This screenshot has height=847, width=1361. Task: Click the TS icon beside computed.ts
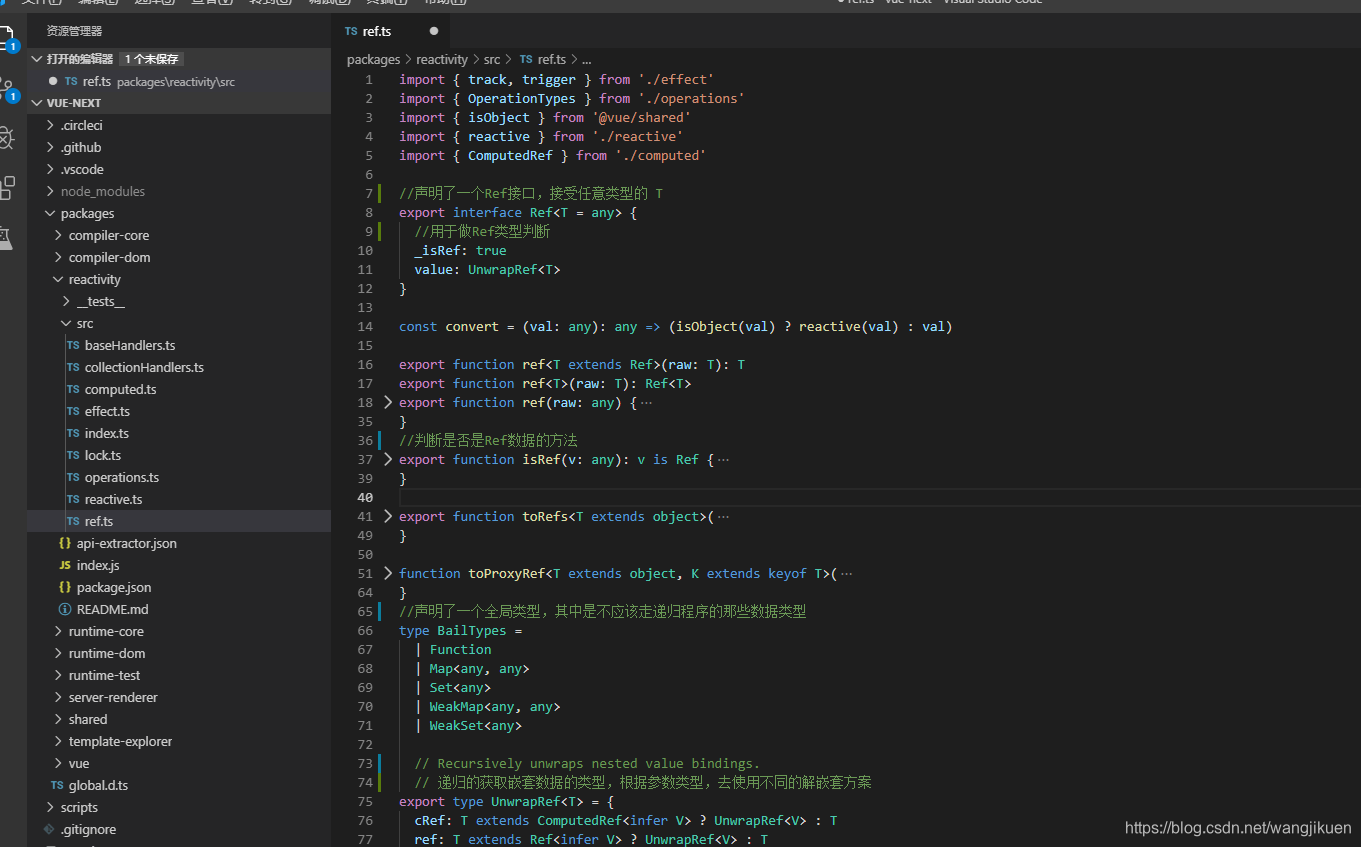pyautogui.click(x=73, y=389)
